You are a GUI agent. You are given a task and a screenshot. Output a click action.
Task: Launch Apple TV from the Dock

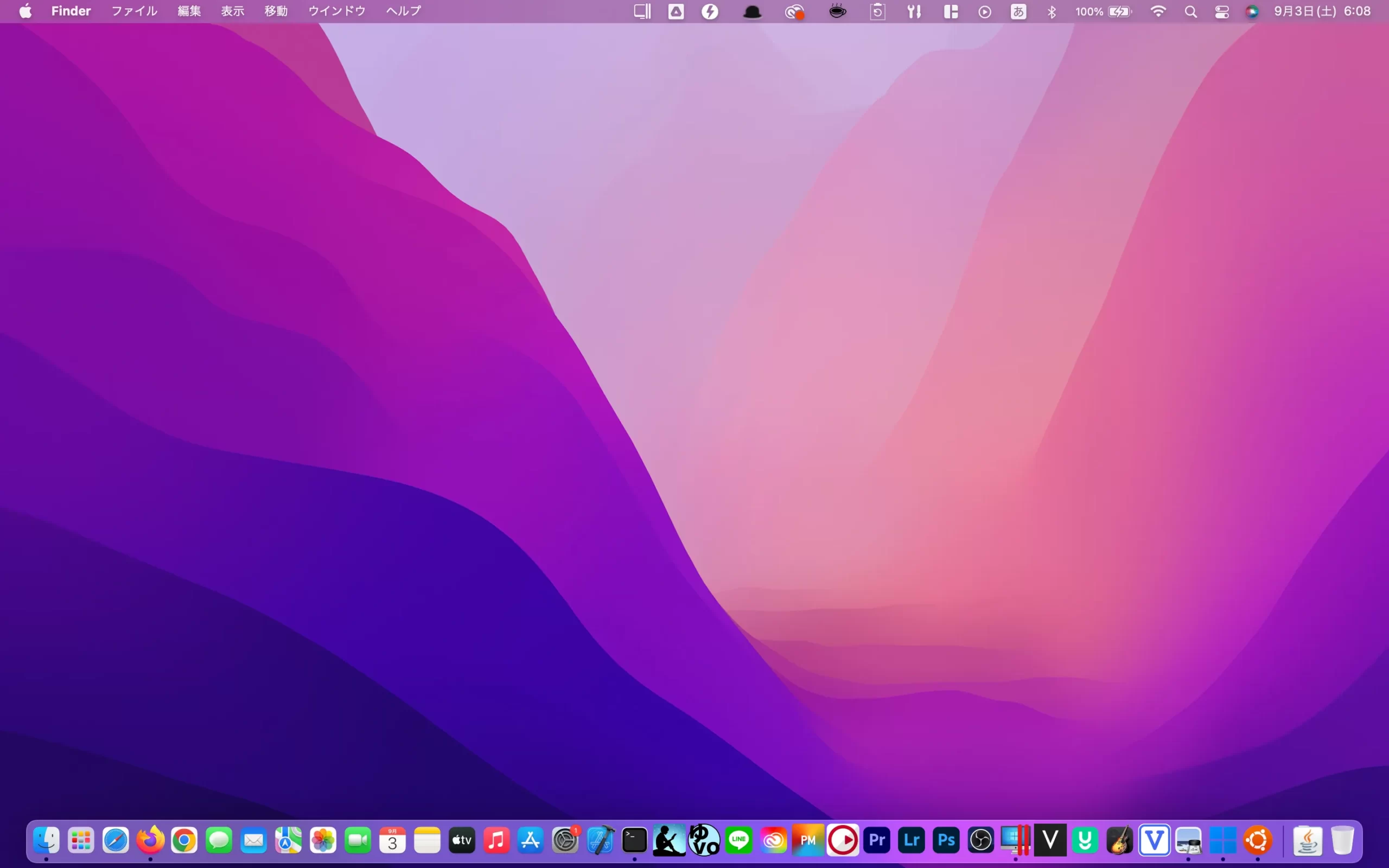(462, 840)
